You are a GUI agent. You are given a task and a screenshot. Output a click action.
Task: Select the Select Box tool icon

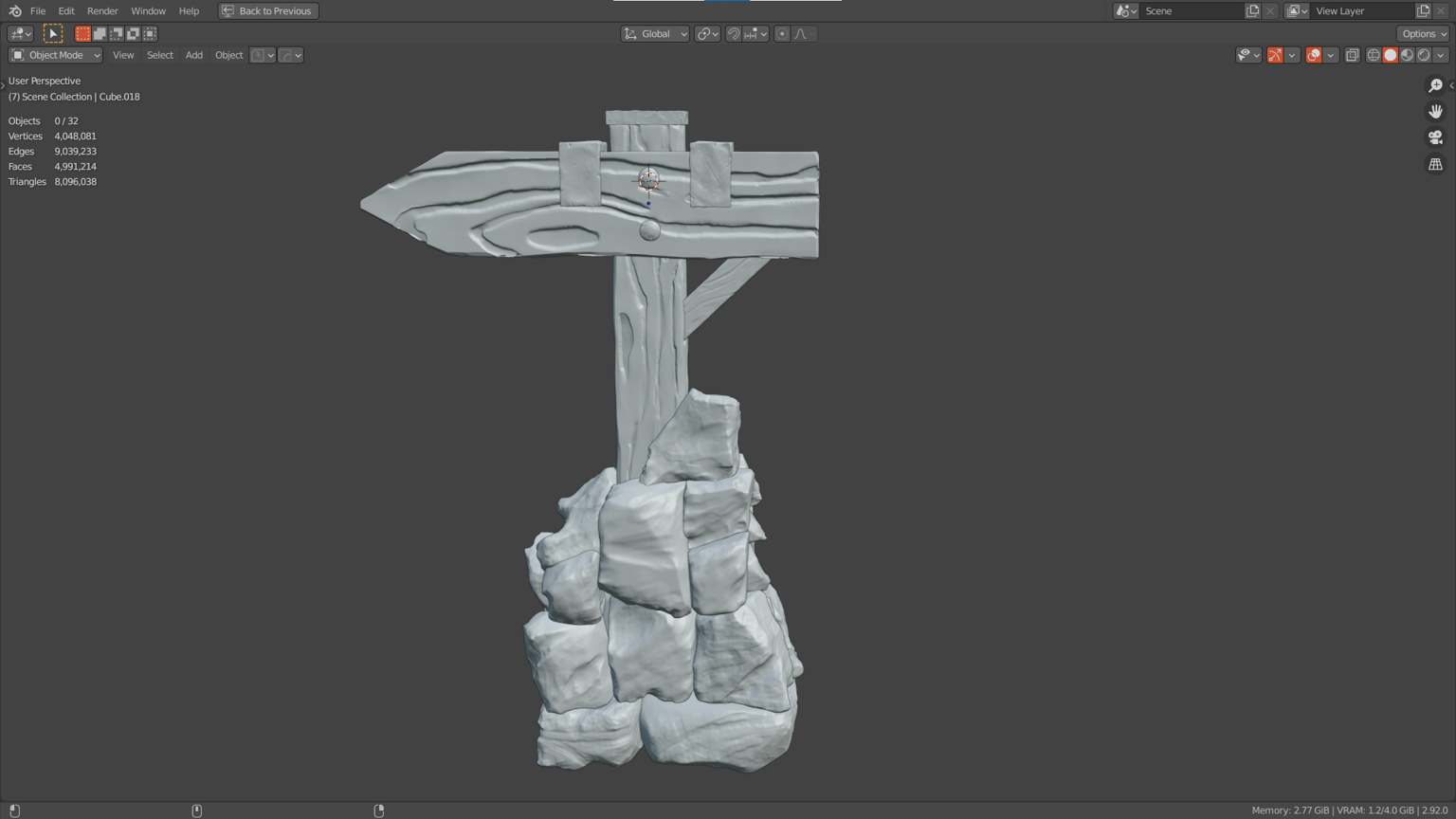pyautogui.click(x=53, y=33)
